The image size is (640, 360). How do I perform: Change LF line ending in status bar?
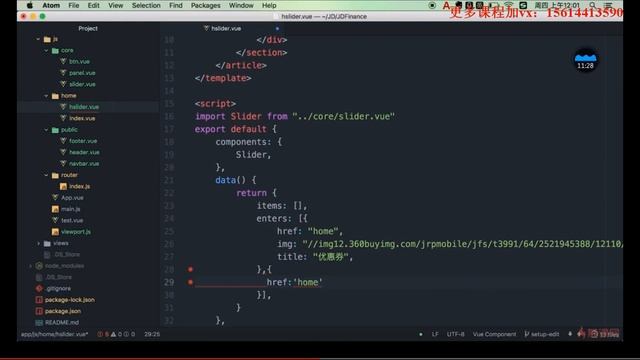pos(435,334)
